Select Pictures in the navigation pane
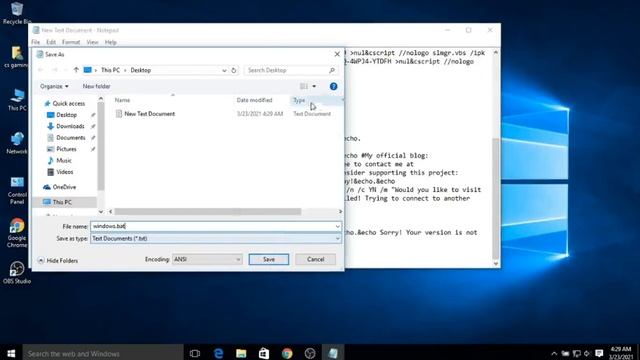Screen dimensions: 640x360 [62, 149]
